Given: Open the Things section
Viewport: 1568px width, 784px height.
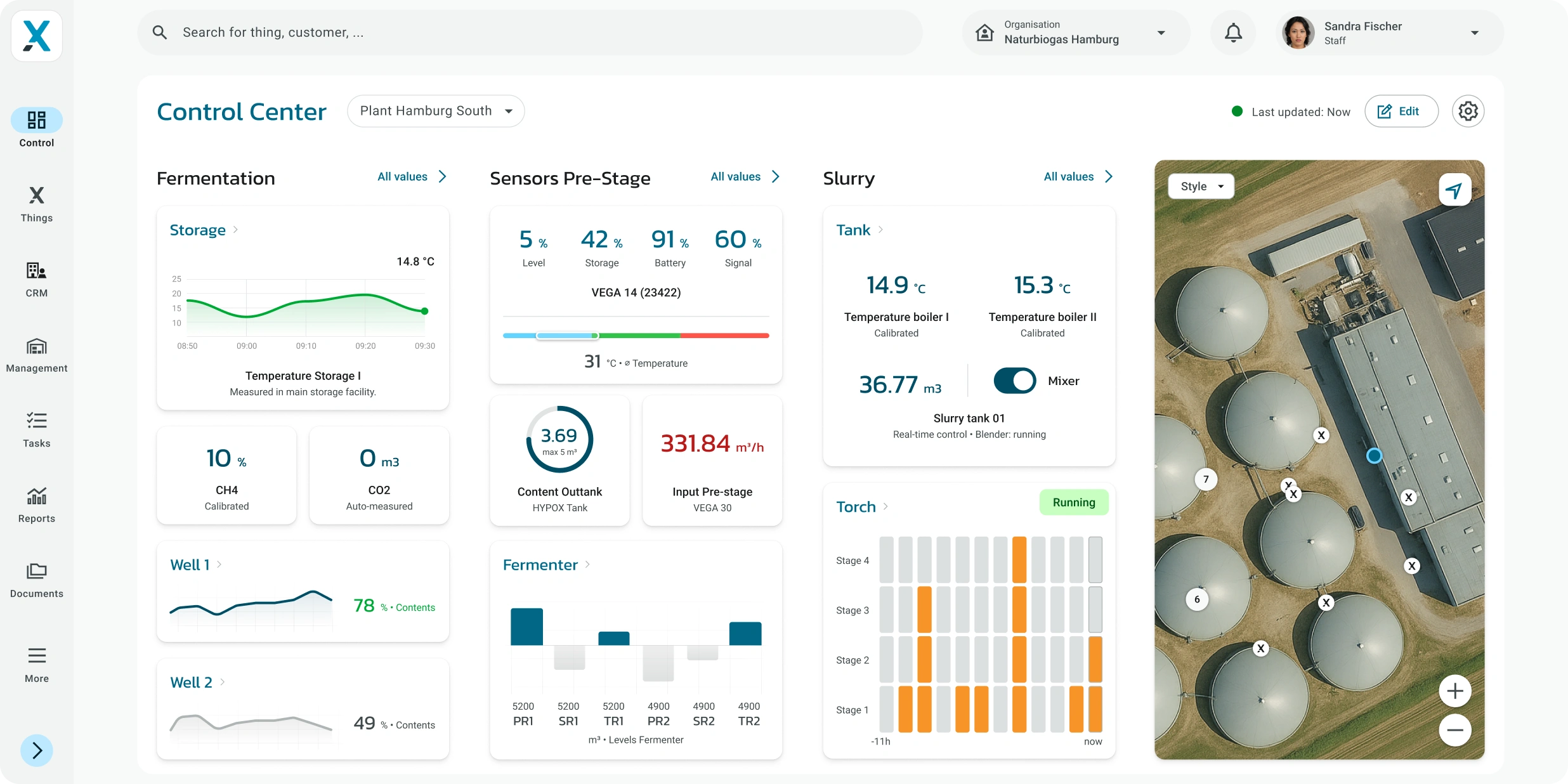Looking at the screenshot, I should pos(37,204).
